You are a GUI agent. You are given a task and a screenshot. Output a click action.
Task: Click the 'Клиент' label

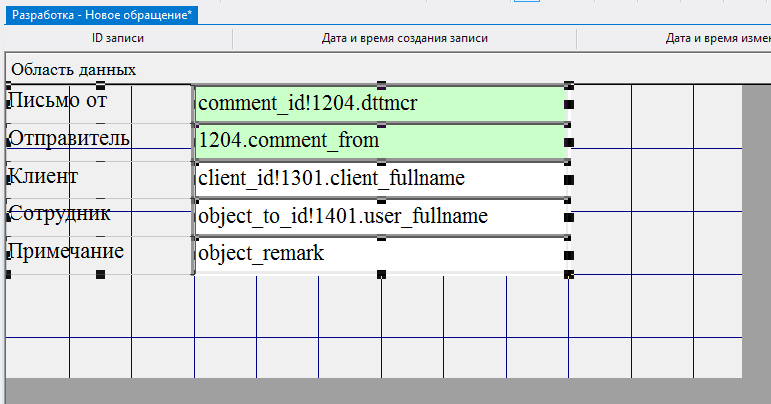tap(42, 176)
